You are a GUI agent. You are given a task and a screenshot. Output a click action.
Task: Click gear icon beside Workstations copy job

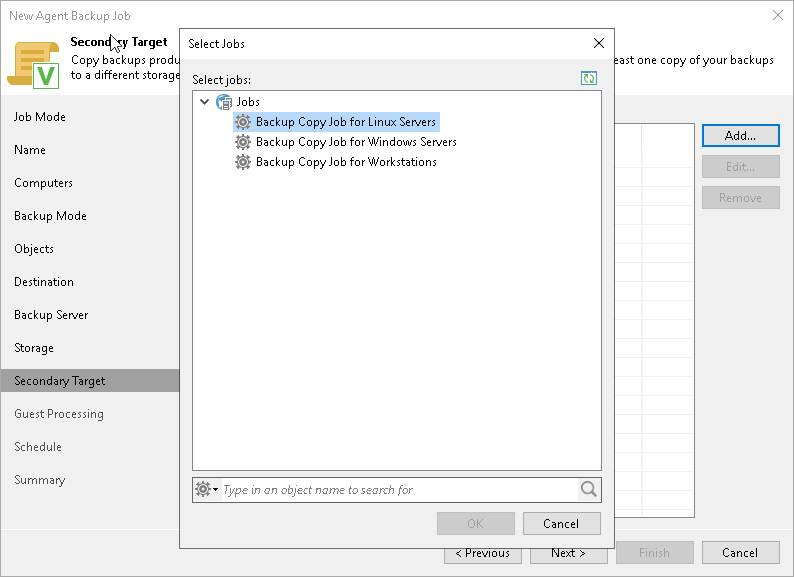(243, 162)
